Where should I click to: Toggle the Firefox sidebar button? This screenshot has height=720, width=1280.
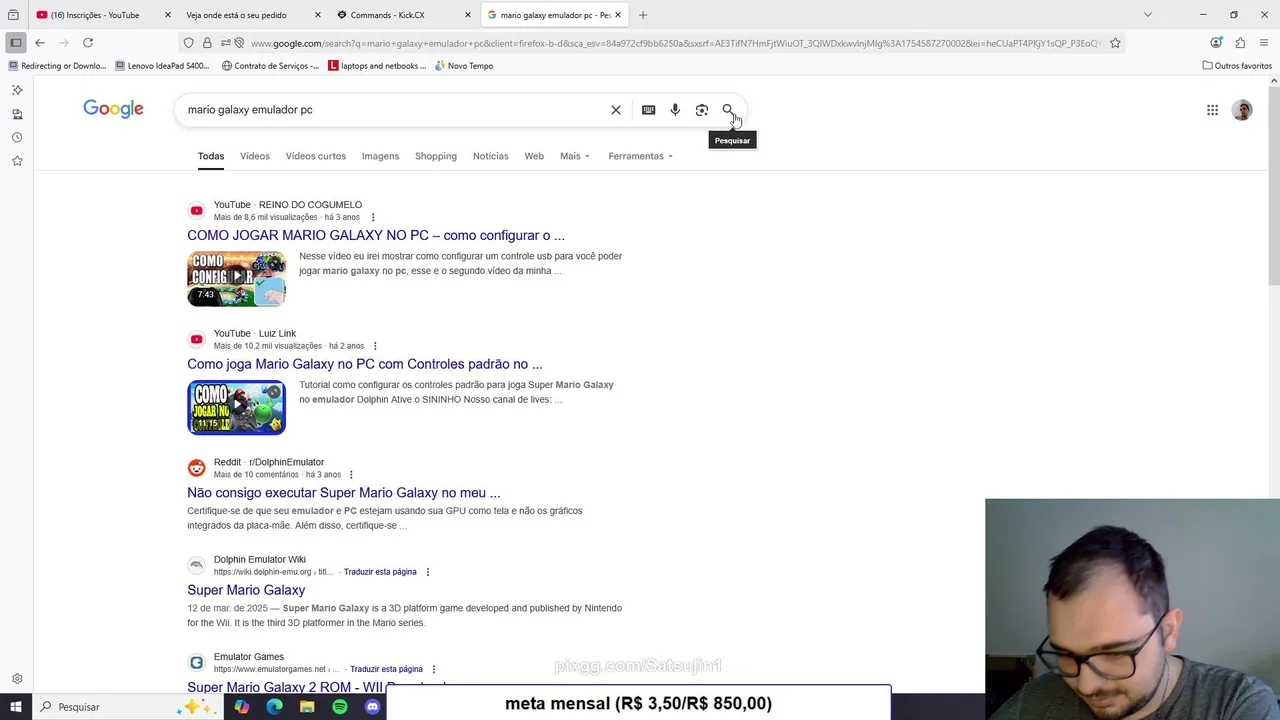15,43
